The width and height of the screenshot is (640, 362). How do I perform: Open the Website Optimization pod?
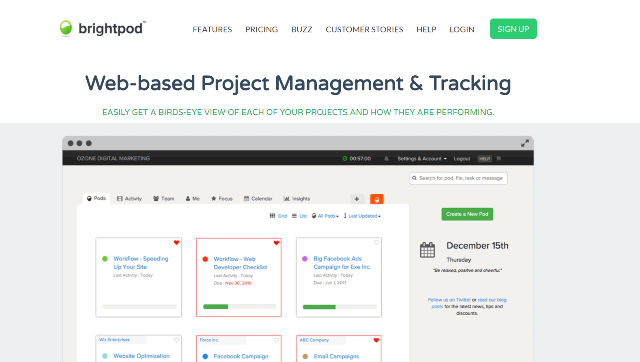(142, 356)
